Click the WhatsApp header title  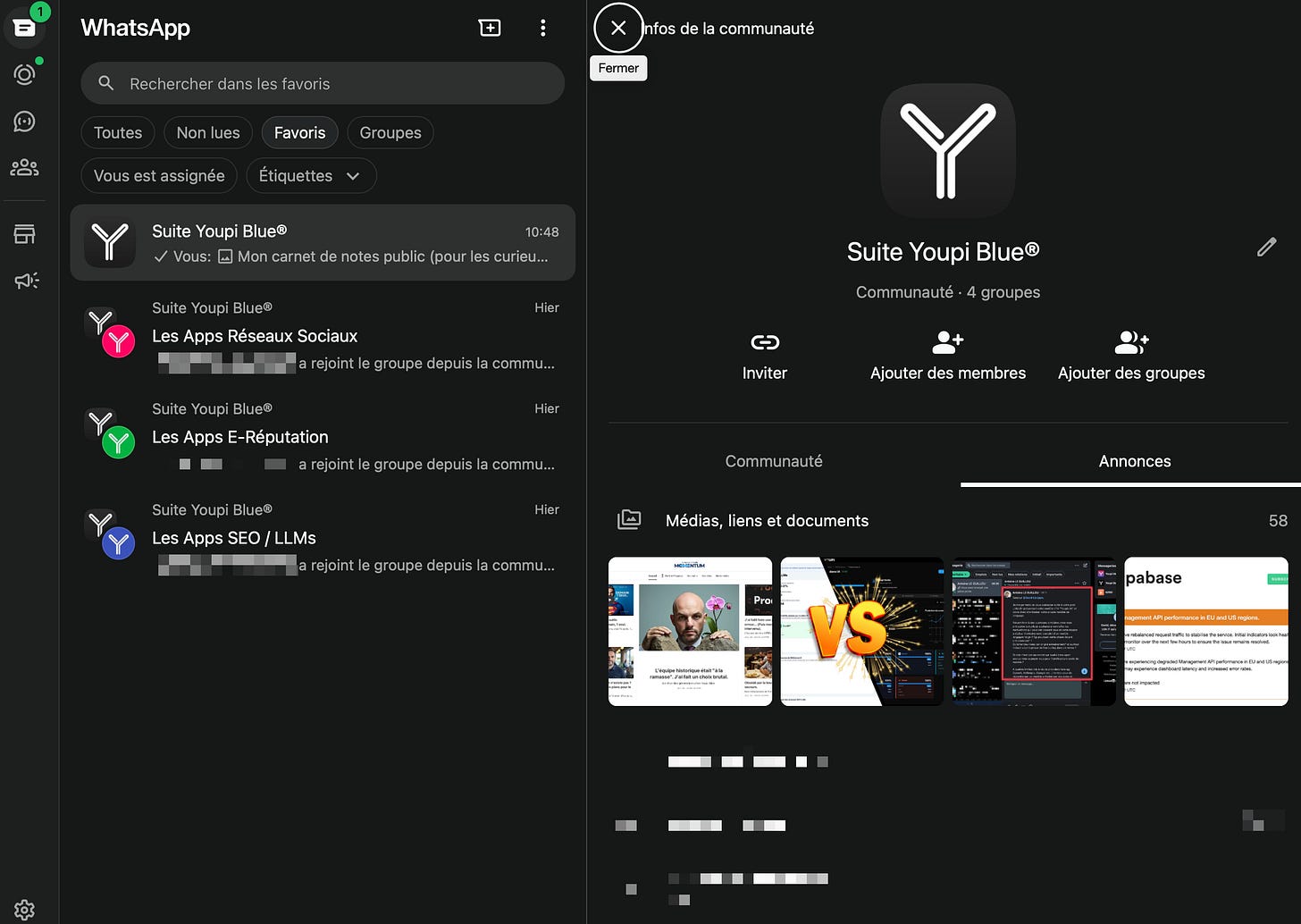136,28
